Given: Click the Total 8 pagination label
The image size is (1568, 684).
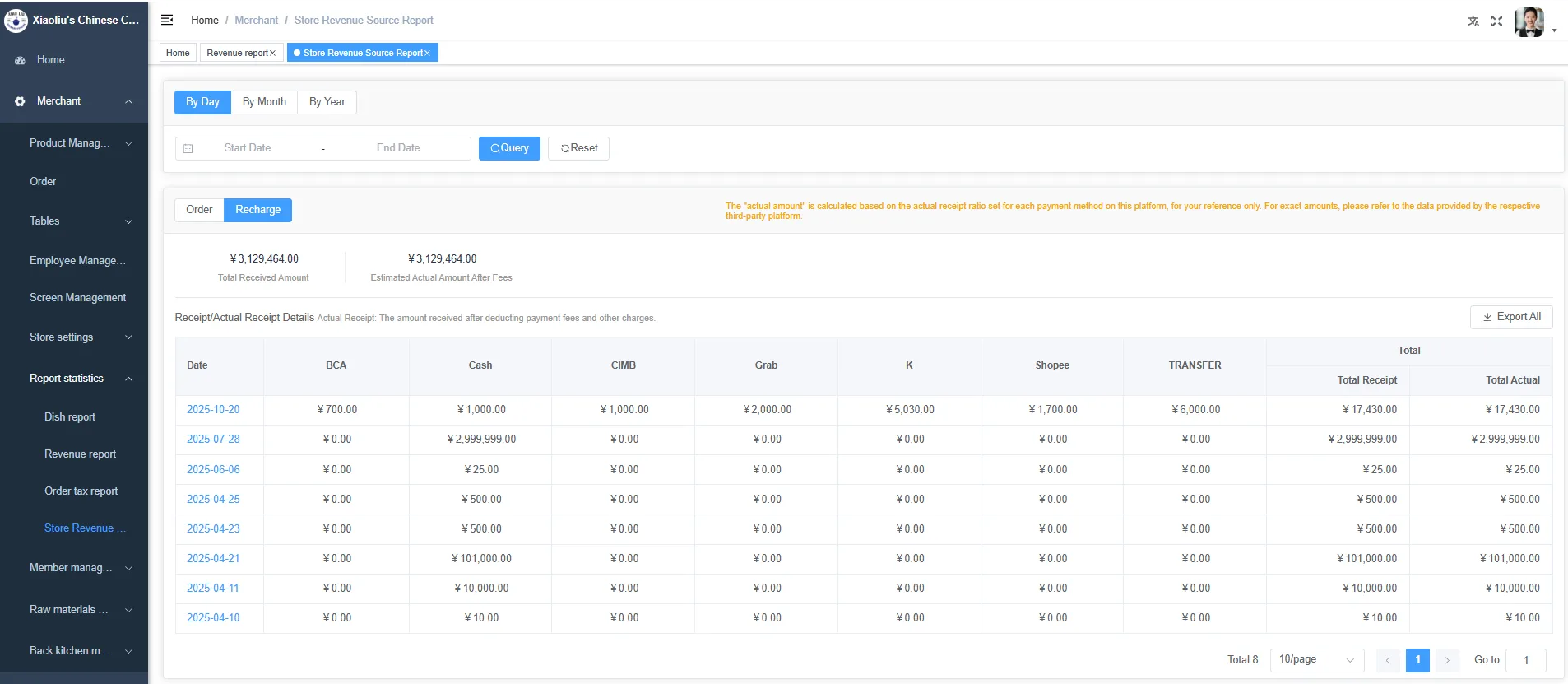Looking at the screenshot, I should (1242, 660).
